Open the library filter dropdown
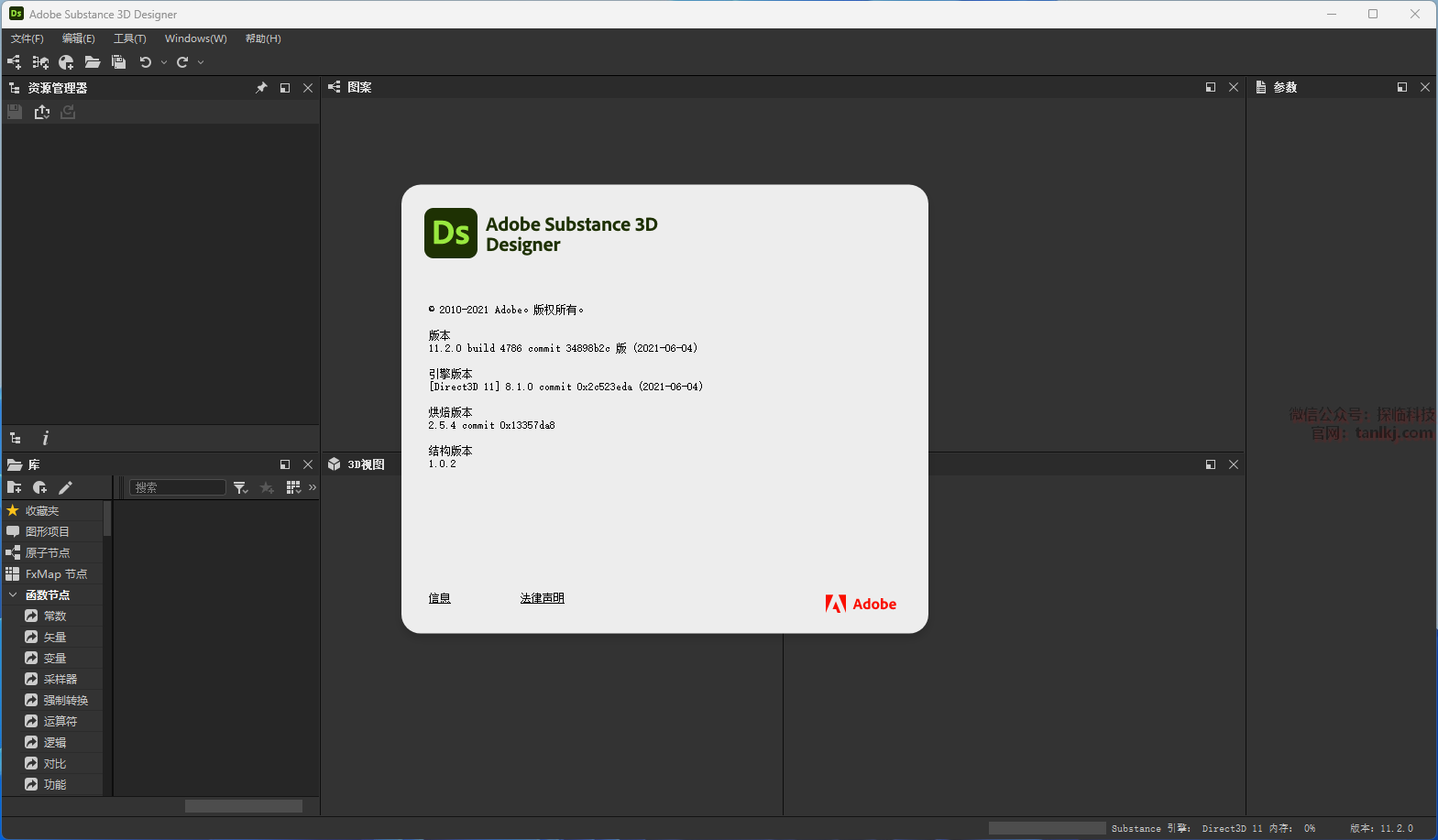The width and height of the screenshot is (1438, 840). tap(240, 487)
